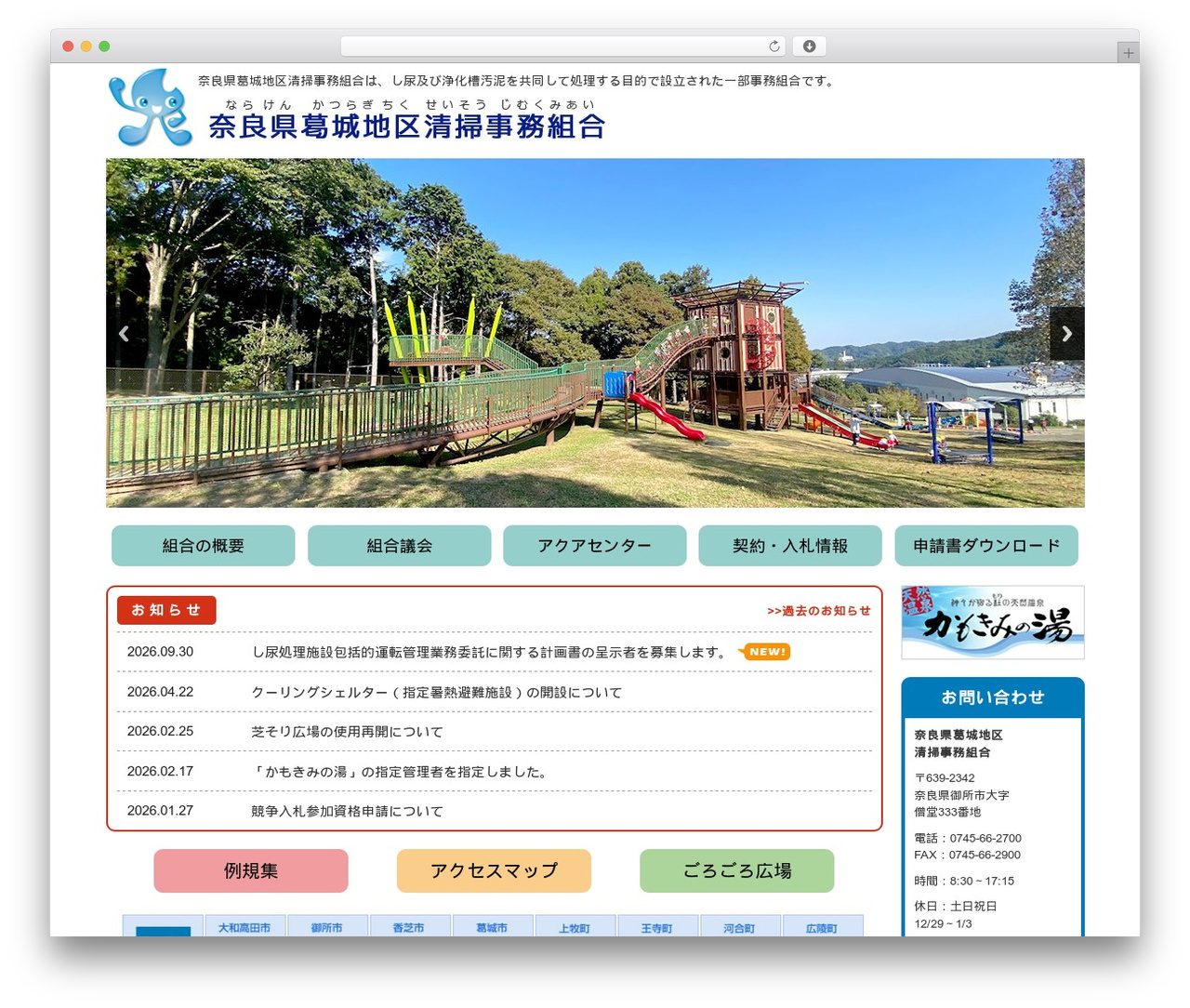Click the 2026.04.22 notice date
Viewport: 1190px width, 1008px height.
point(160,692)
